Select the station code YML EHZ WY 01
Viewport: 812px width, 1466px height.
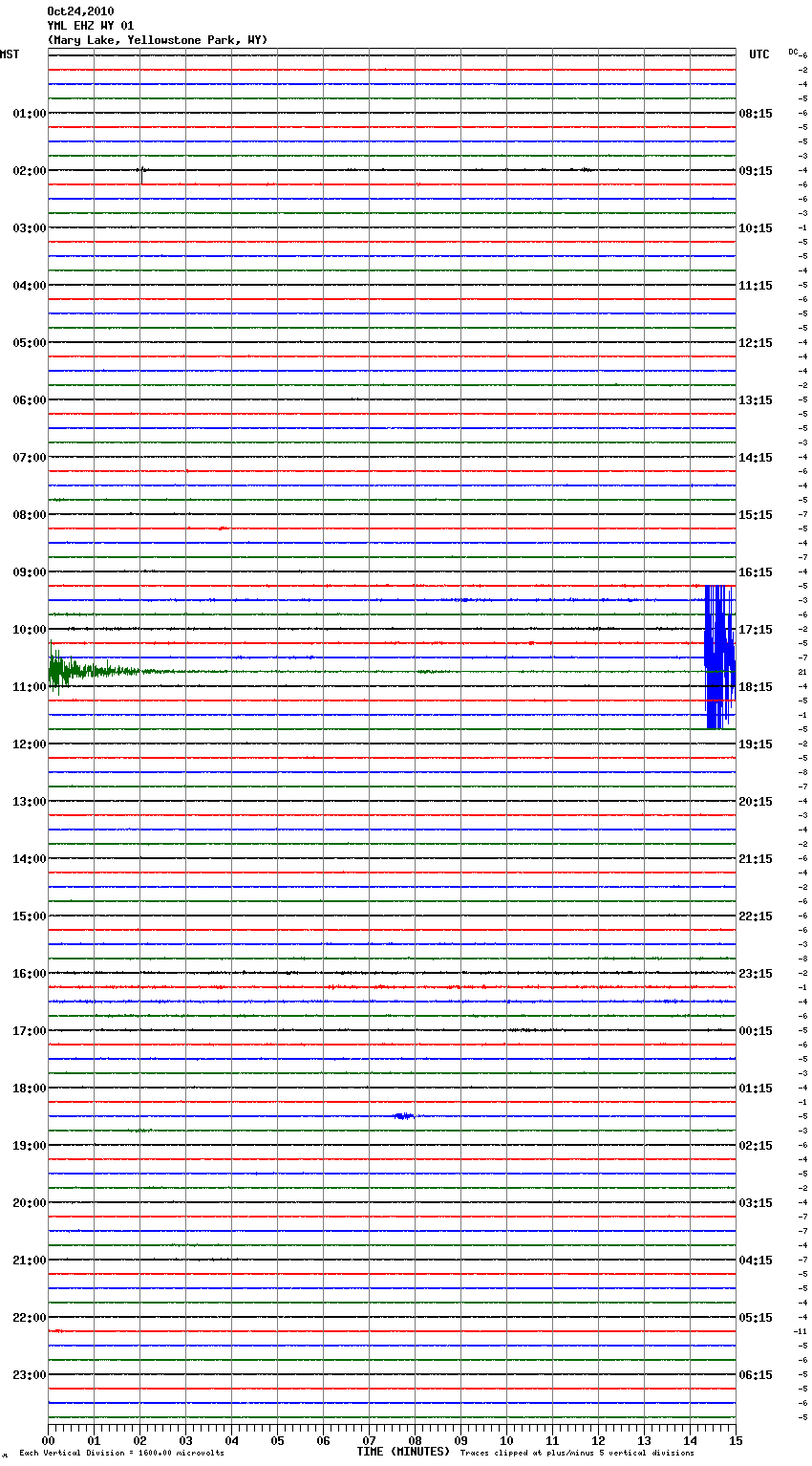pyautogui.click(x=91, y=26)
